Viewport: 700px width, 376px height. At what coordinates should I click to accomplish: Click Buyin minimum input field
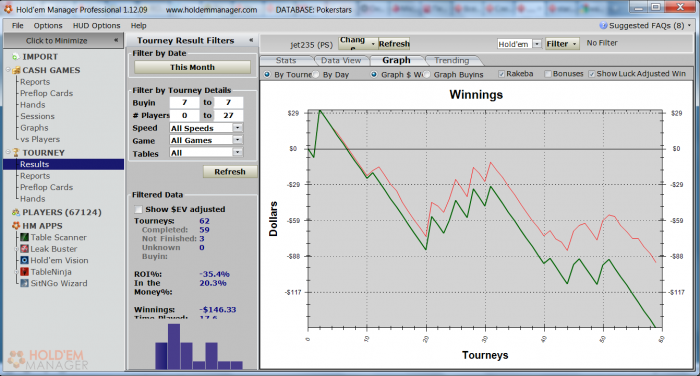pos(184,102)
